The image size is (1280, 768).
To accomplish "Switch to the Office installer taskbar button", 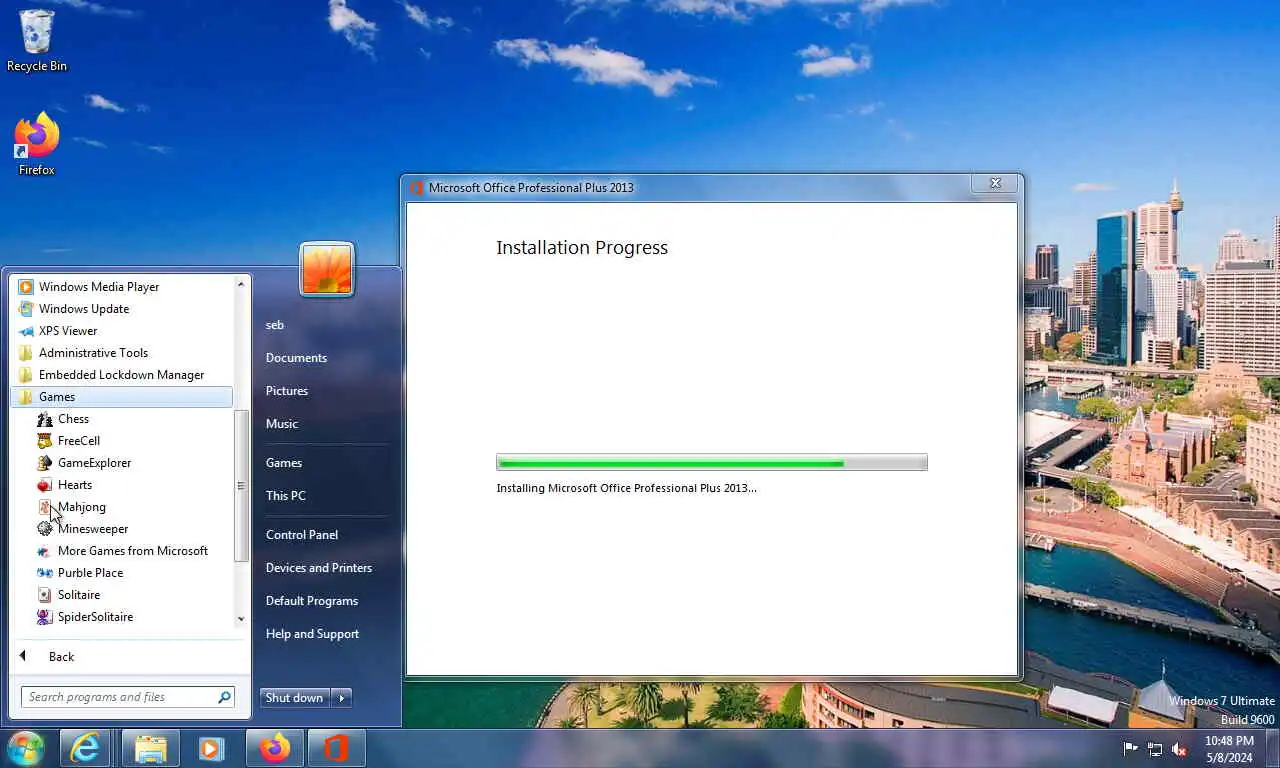I will (337, 748).
